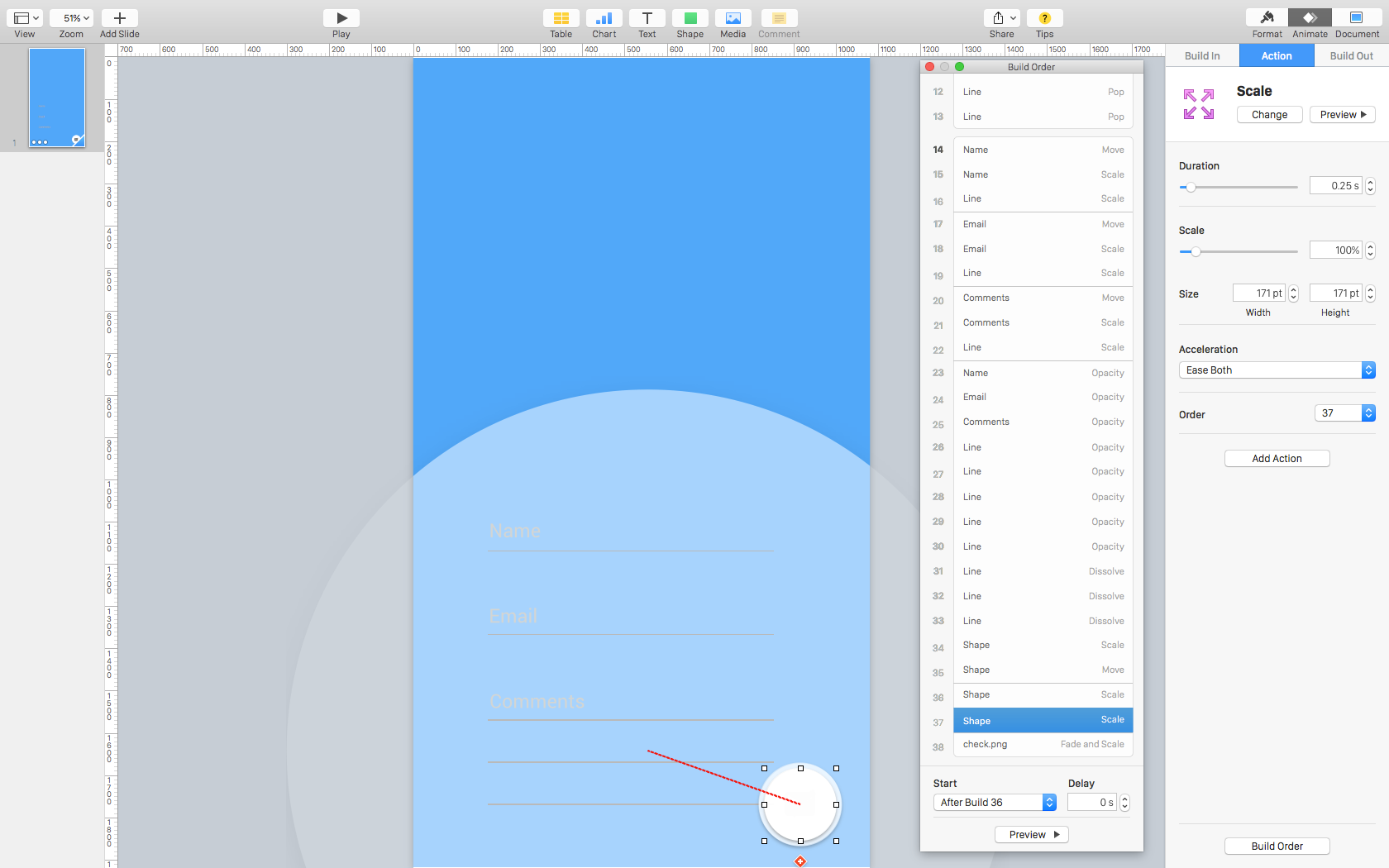The width and height of the screenshot is (1389, 868).
Task: Select build 23 Name Opacity row
Action: tap(1043, 373)
